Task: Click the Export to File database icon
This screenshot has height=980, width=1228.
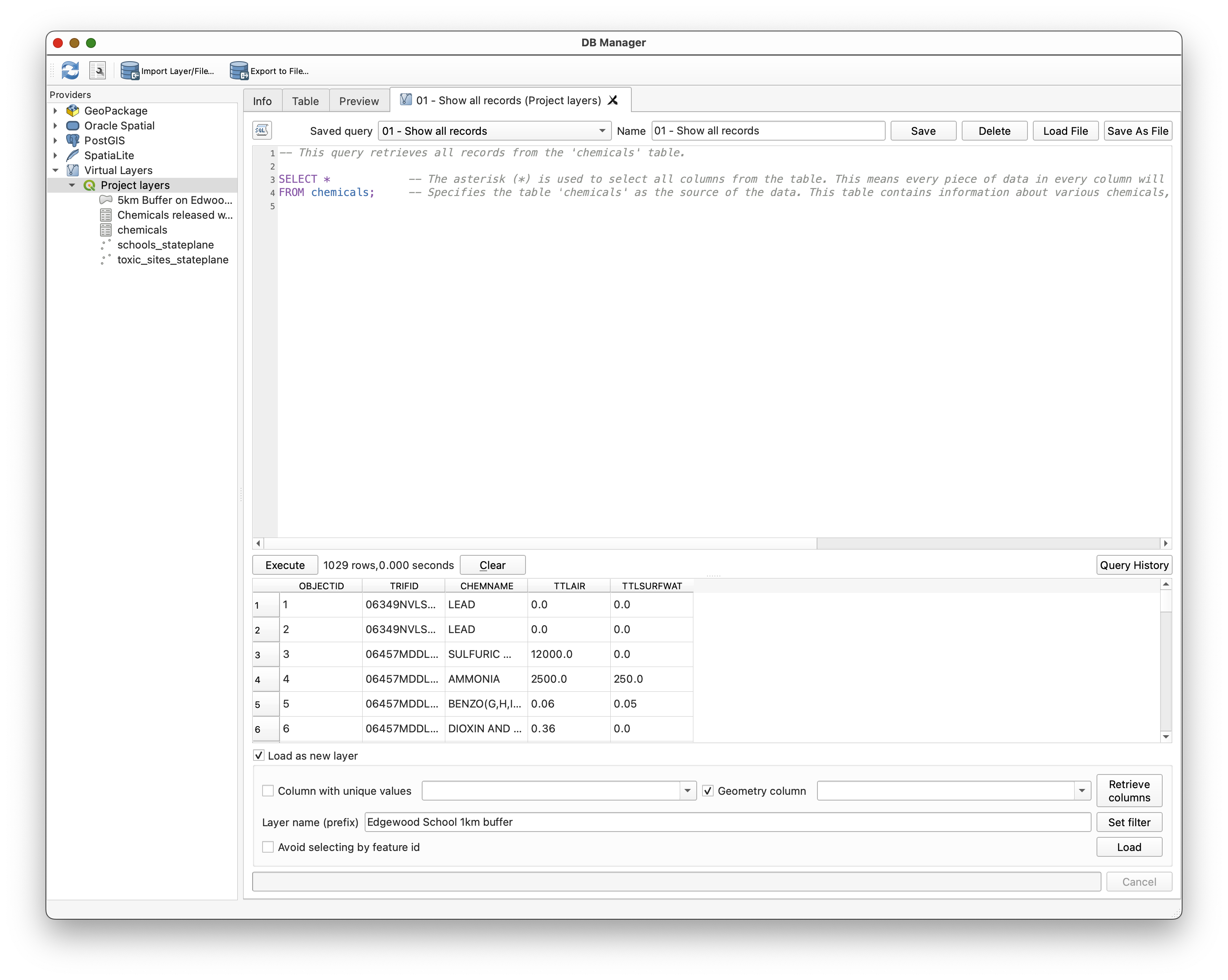Action: pos(239,71)
